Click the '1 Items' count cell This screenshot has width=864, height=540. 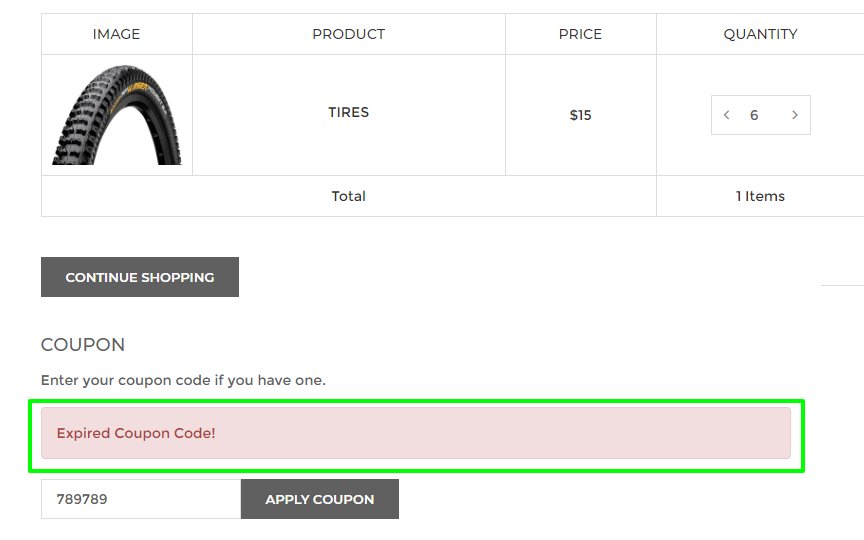pos(760,196)
